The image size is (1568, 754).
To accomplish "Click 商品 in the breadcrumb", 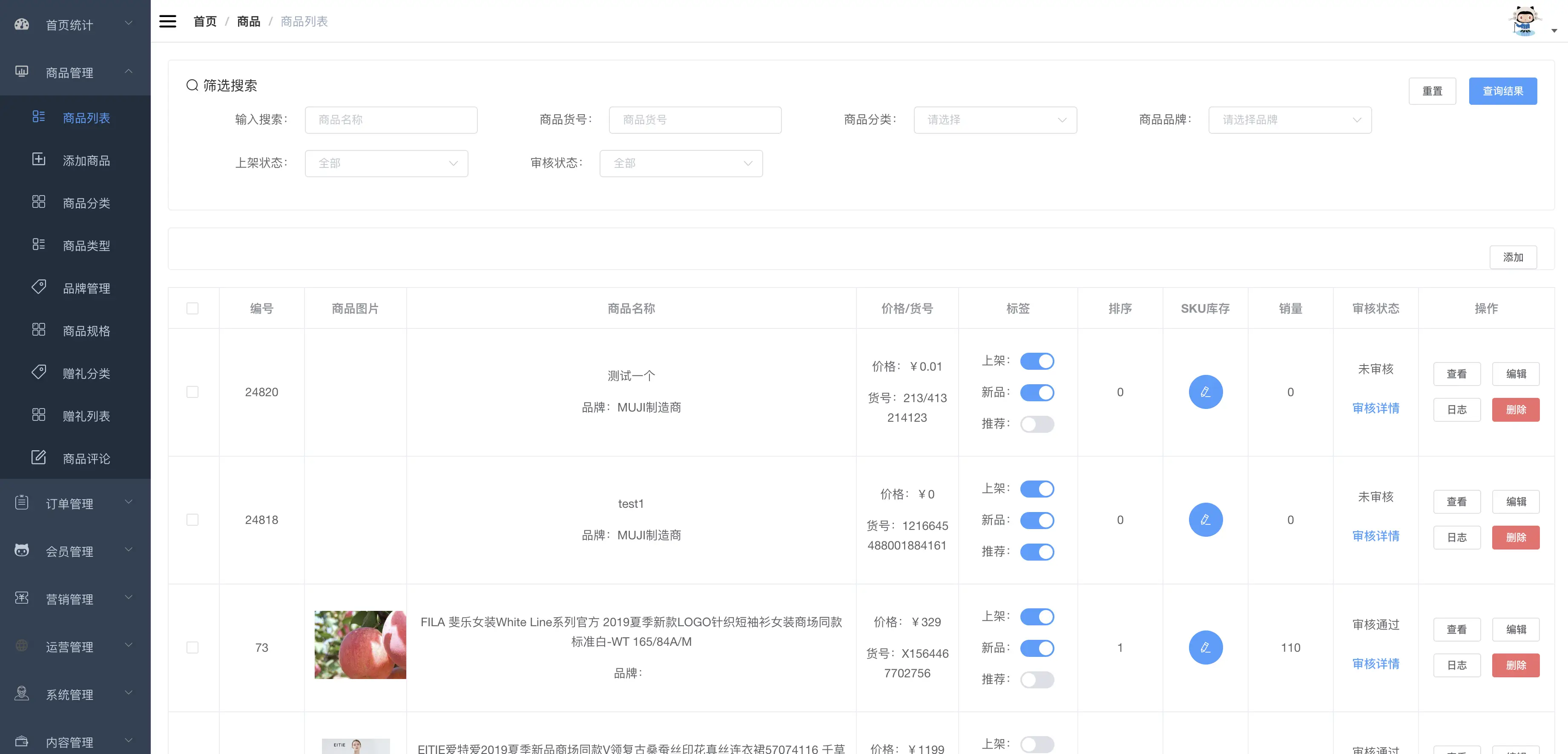I will pos(248,21).
